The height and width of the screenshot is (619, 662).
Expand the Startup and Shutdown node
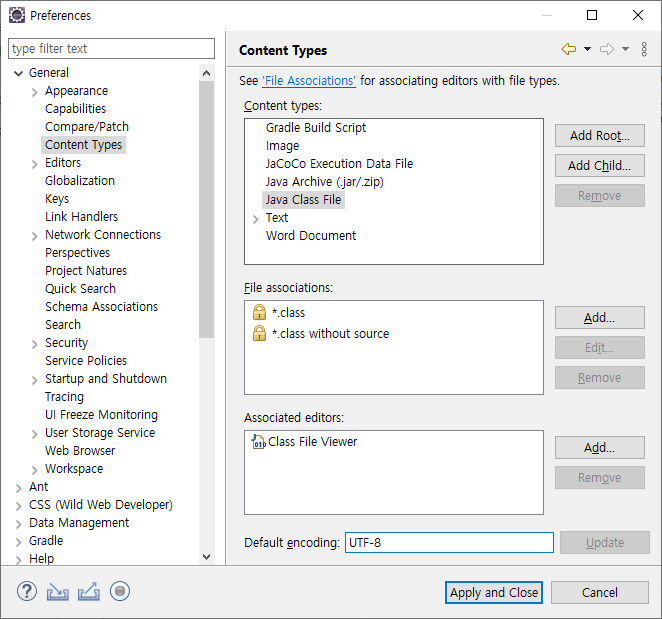pyautogui.click(x=35, y=380)
